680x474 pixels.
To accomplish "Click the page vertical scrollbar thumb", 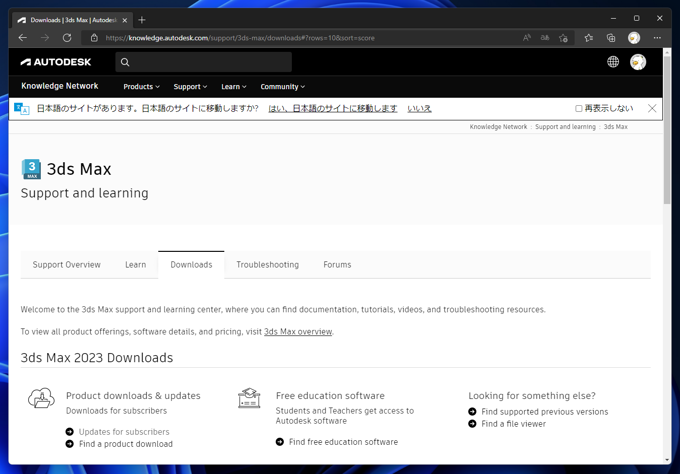I will click(667, 128).
